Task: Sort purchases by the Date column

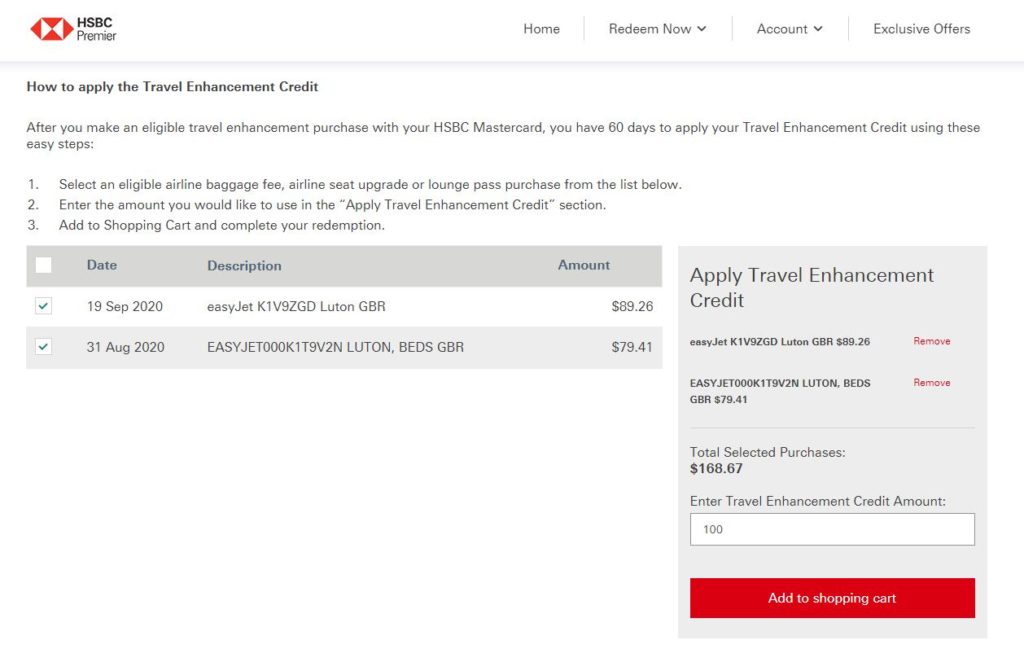Action: tap(101, 264)
